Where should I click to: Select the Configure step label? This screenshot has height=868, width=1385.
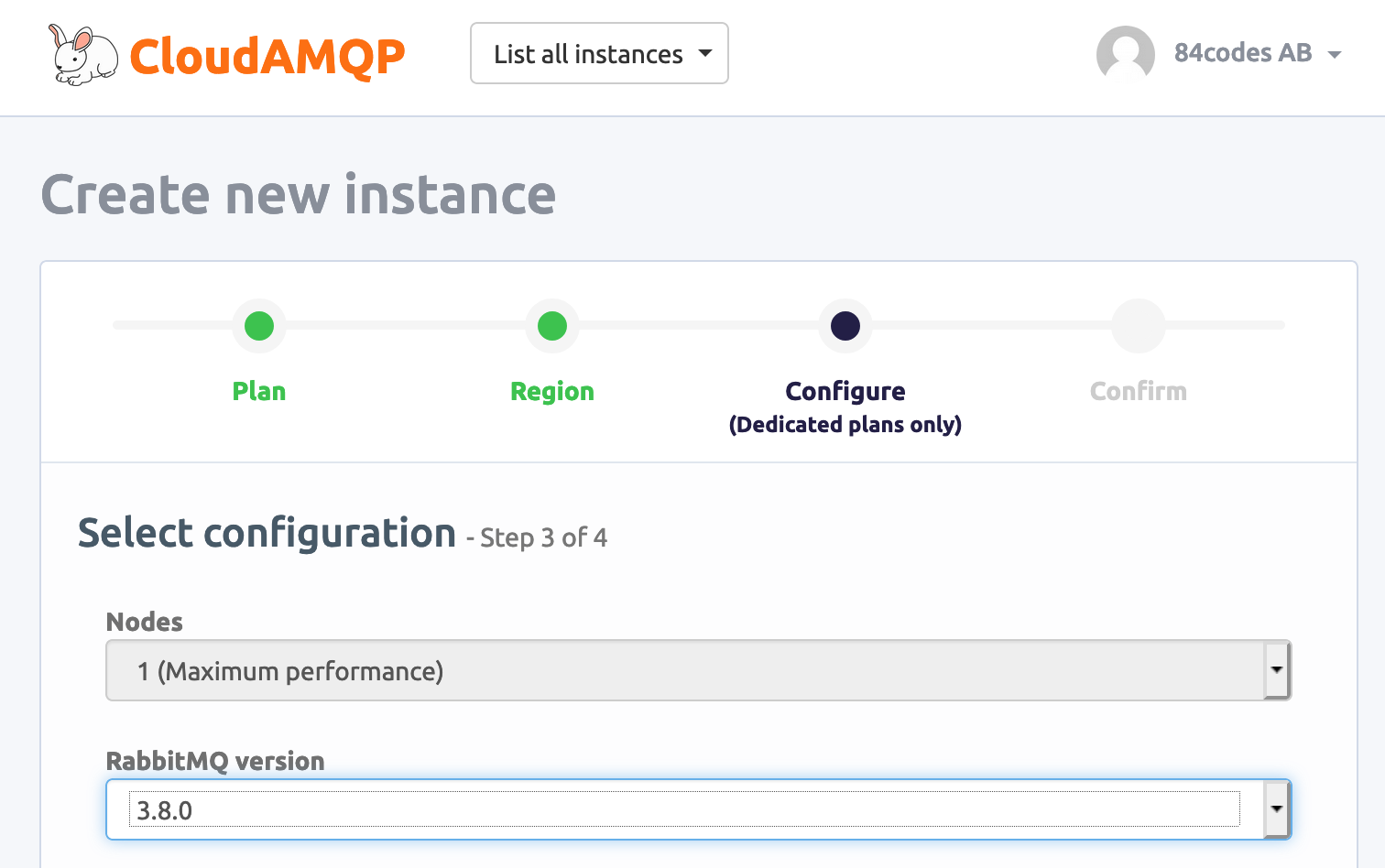[845, 391]
